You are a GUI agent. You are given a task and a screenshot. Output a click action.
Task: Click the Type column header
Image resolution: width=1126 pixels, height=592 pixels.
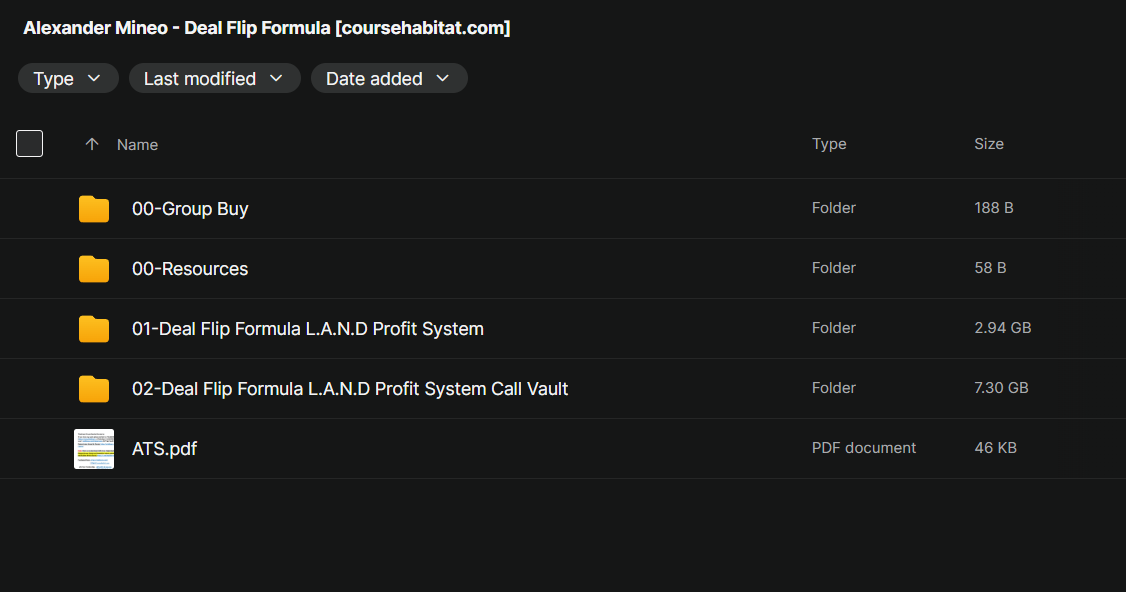click(829, 144)
